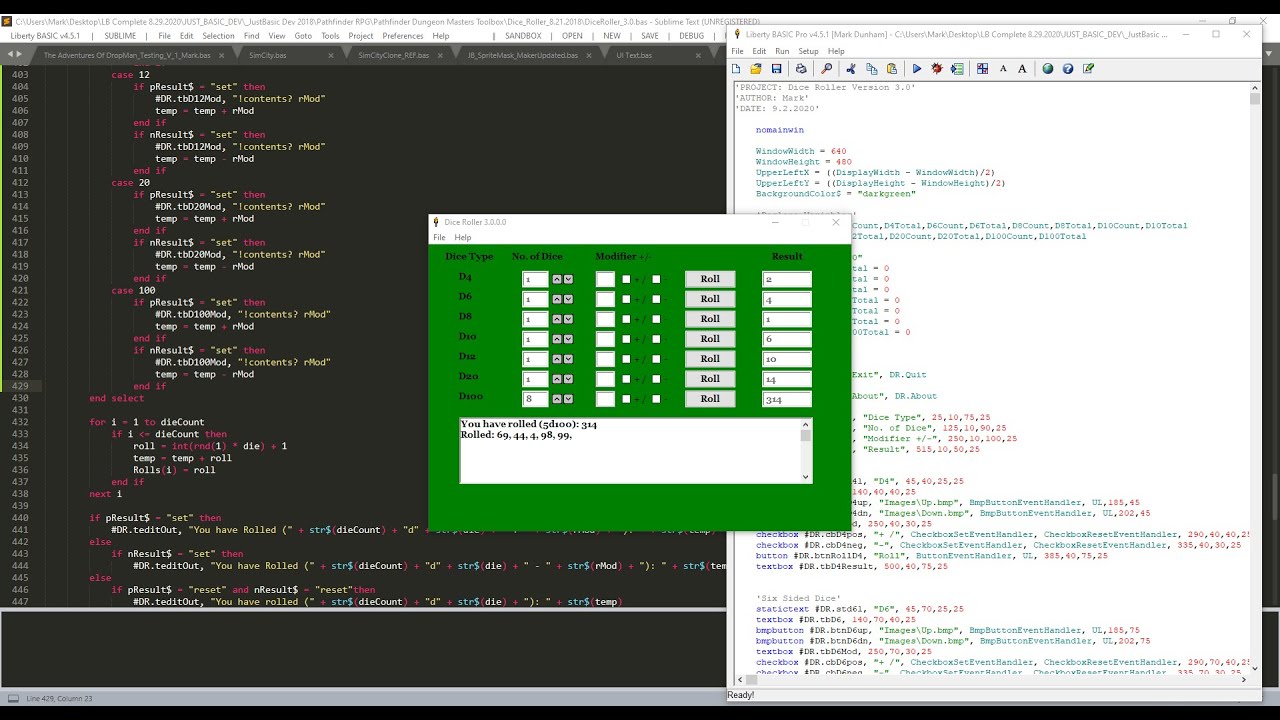Roll the D100 dice
Screen dimensions: 1280x720
[x=710, y=399]
